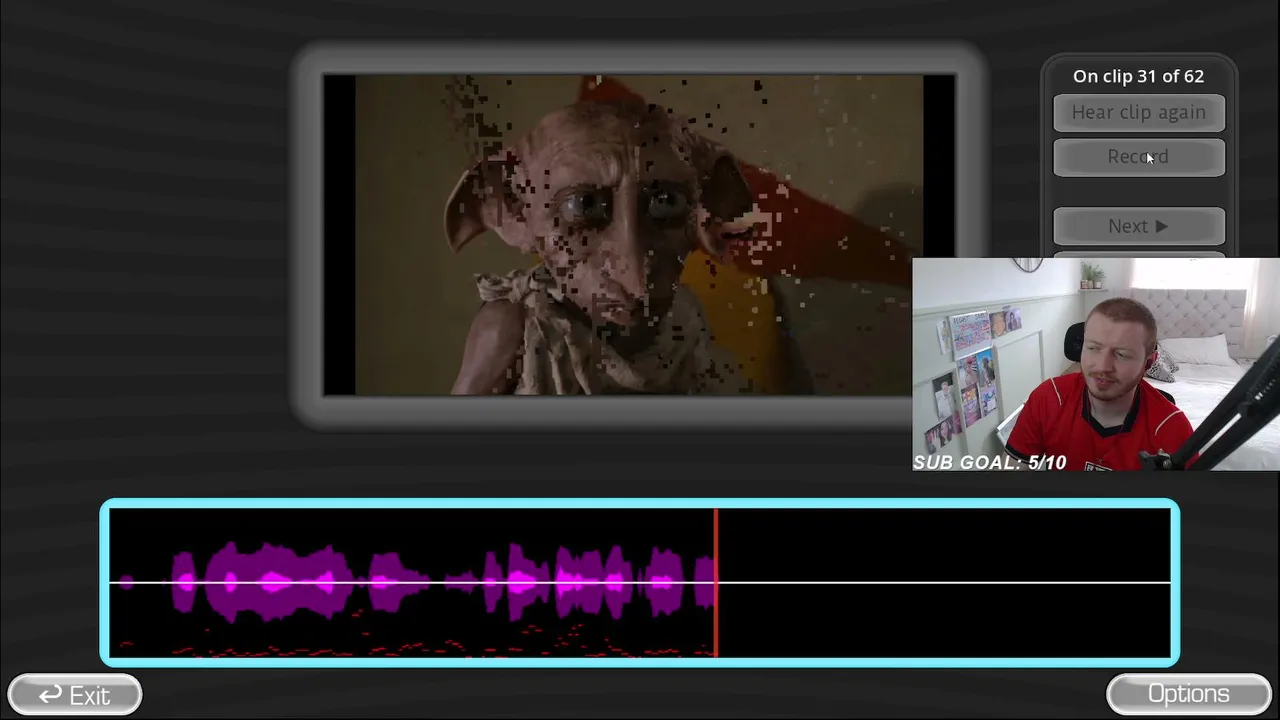Select the Dobby video clip preview
The height and width of the screenshot is (720, 1280).
coord(639,235)
